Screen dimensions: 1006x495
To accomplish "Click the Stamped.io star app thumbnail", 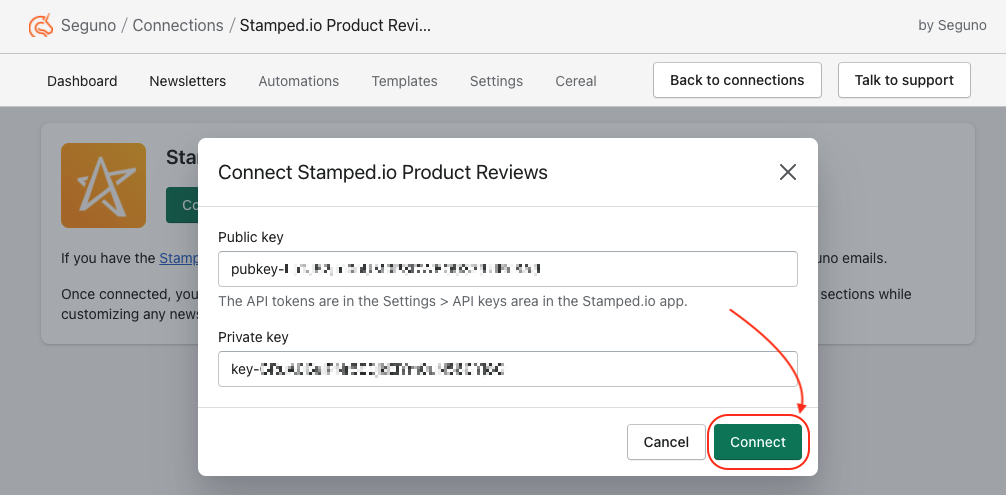I will click(x=103, y=185).
